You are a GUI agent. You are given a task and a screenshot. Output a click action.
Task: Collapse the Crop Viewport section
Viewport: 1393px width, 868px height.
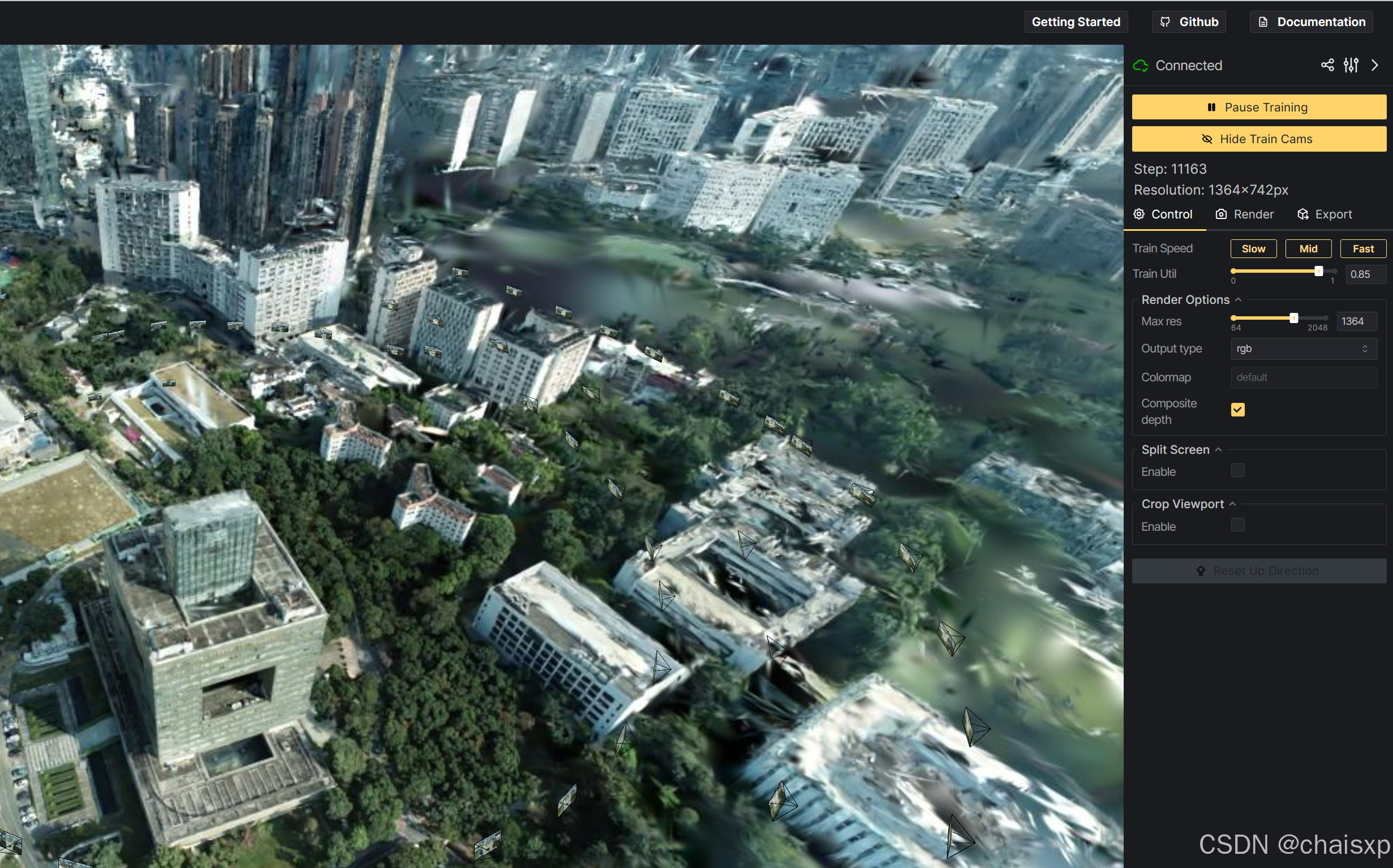[1232, 504]
